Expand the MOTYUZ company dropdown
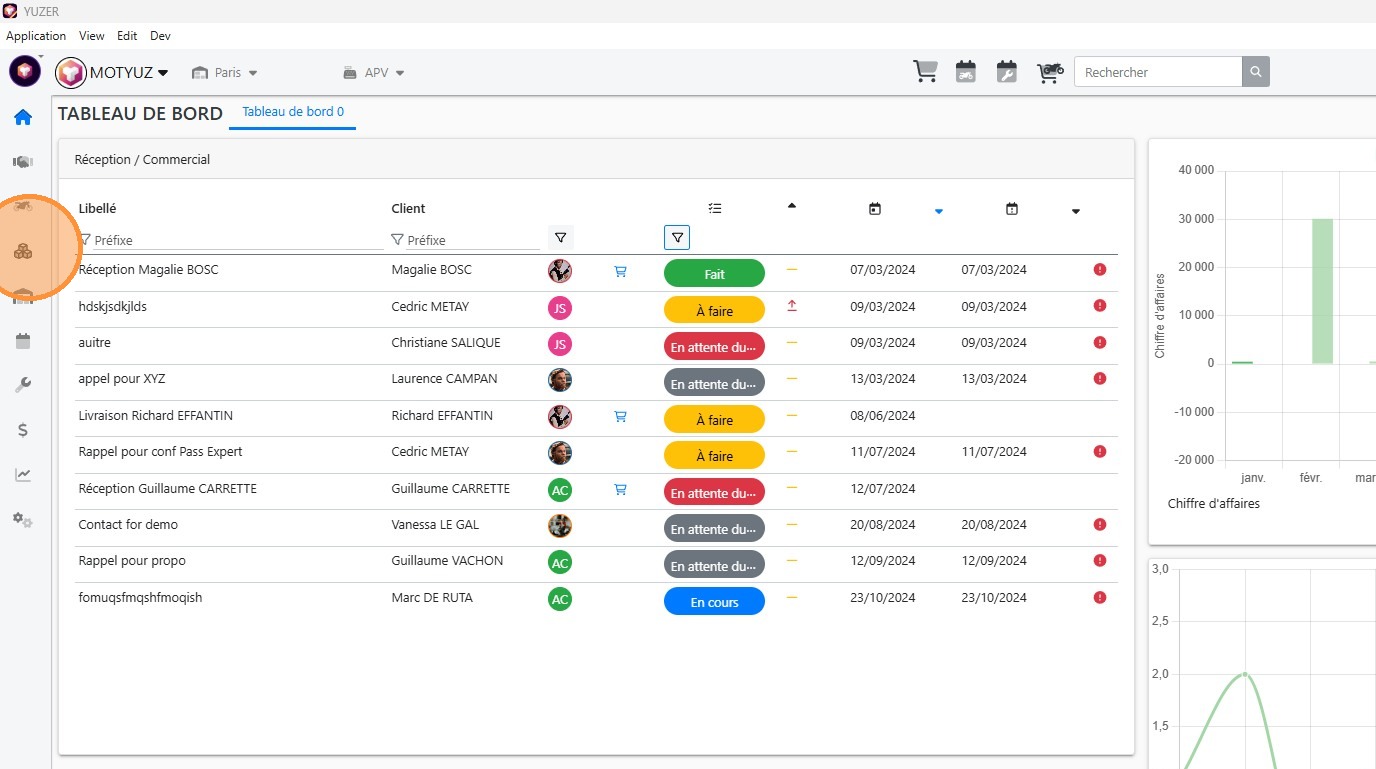Viewport: 1376px width, 769px height. (x=113, y=72)
